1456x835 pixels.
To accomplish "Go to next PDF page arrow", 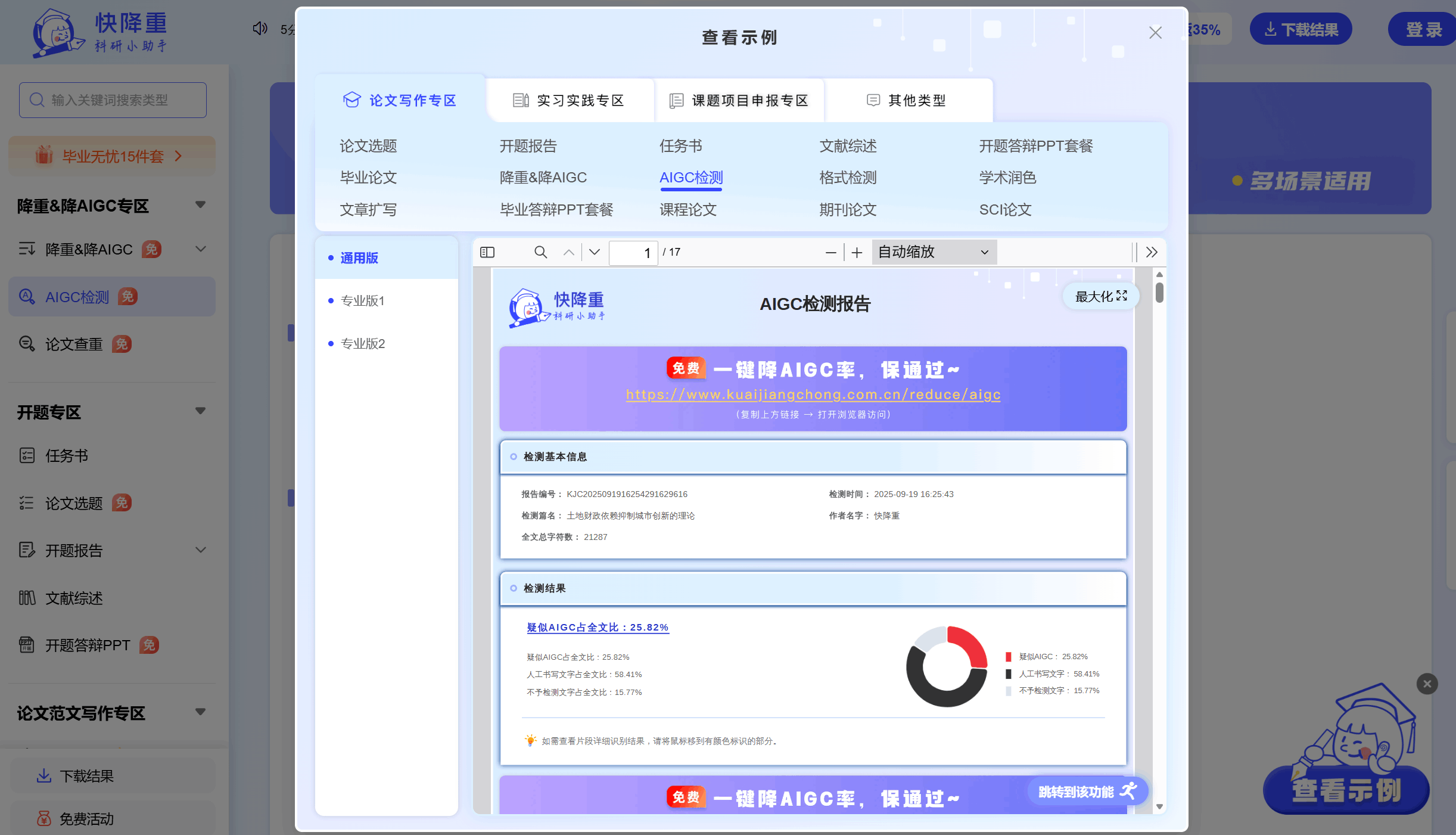I will click(595, 252).
